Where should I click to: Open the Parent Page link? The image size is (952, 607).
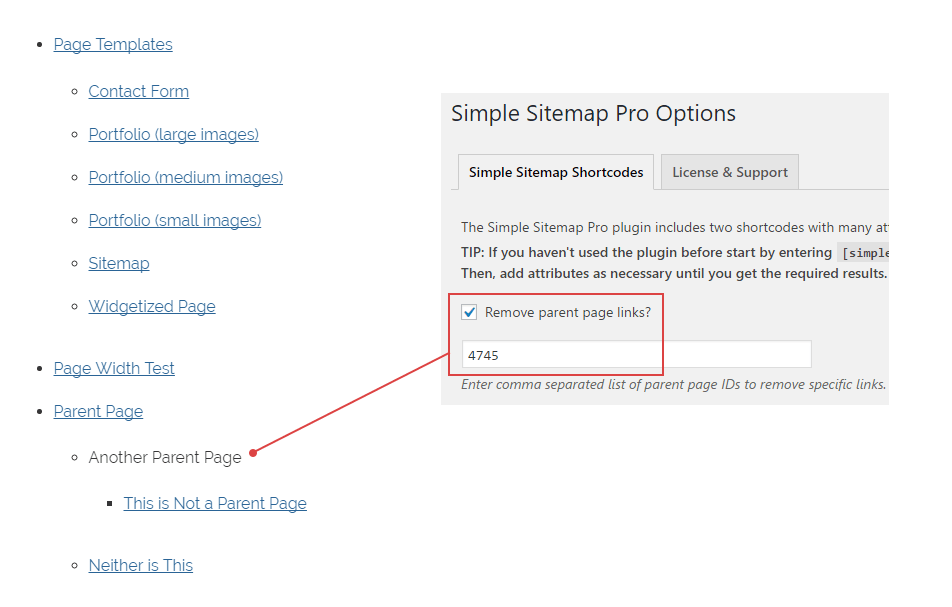click(98, 411)
